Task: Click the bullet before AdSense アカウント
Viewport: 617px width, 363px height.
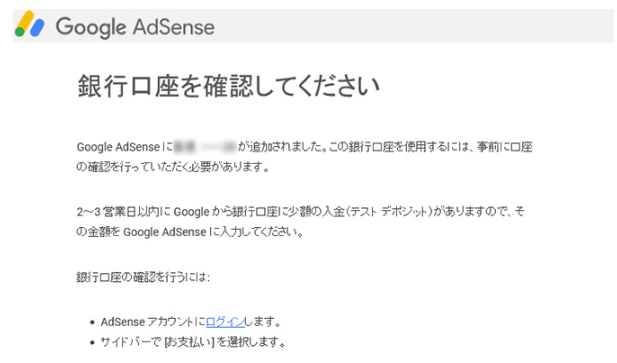Action: 92,322
